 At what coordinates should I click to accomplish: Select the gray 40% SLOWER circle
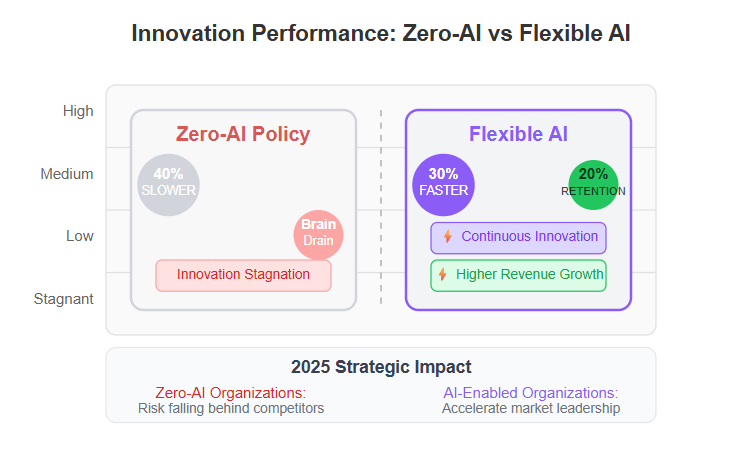(169, 185)
